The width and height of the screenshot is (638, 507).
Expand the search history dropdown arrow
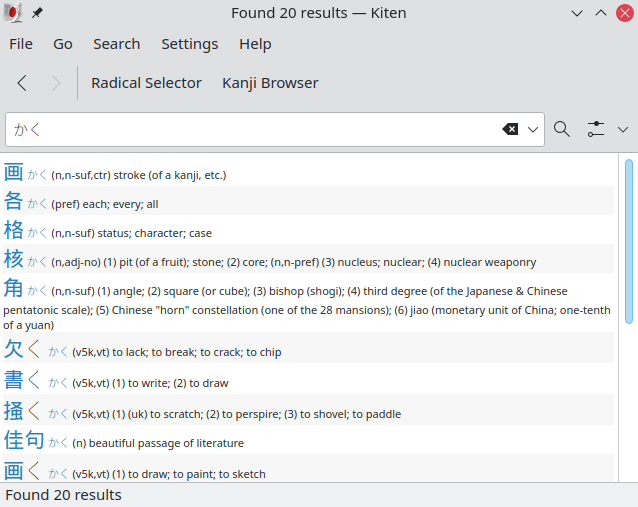pyautogui.click(x=533, y=129)
